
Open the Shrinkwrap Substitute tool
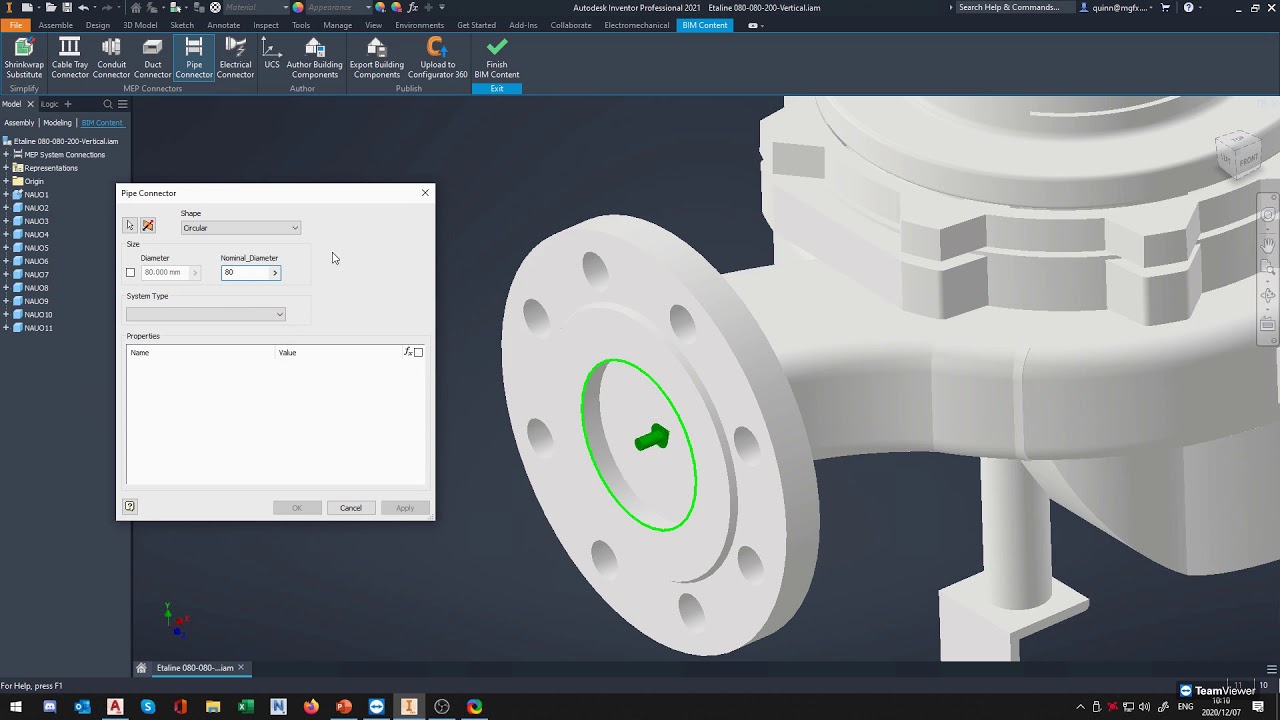click(24, 58)
